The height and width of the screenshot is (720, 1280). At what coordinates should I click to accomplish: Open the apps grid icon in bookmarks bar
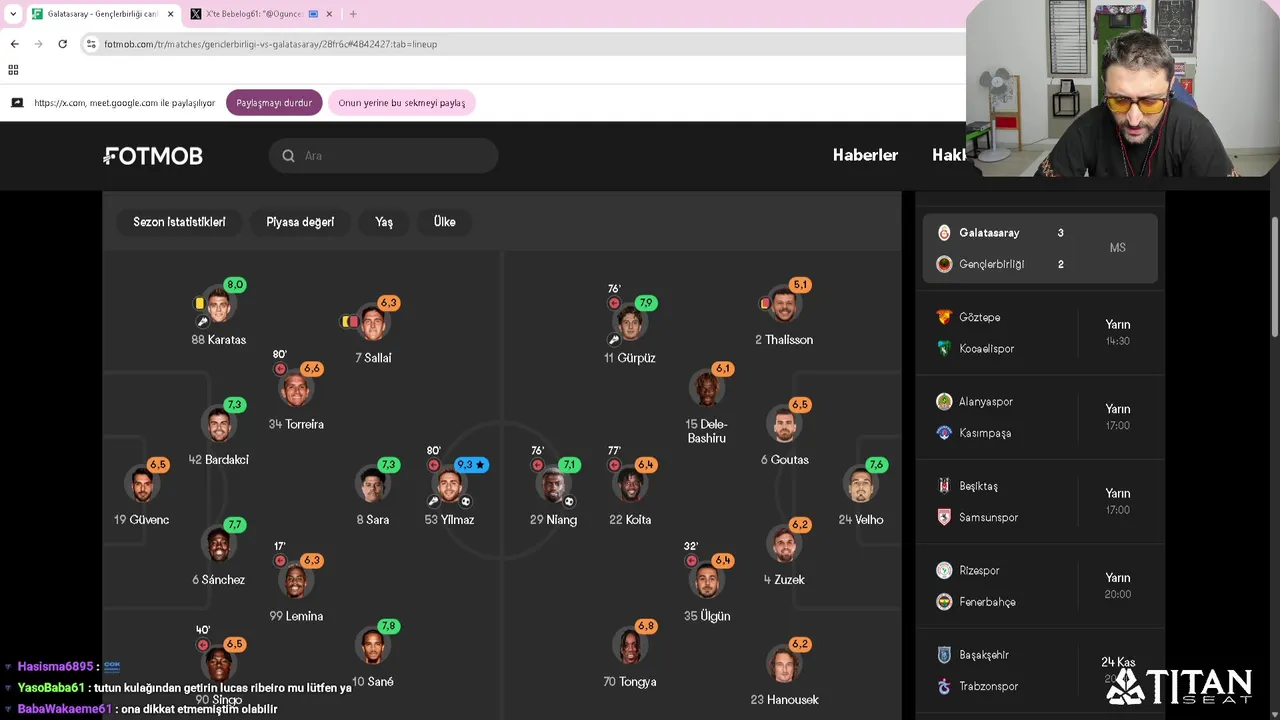[13, 70]
